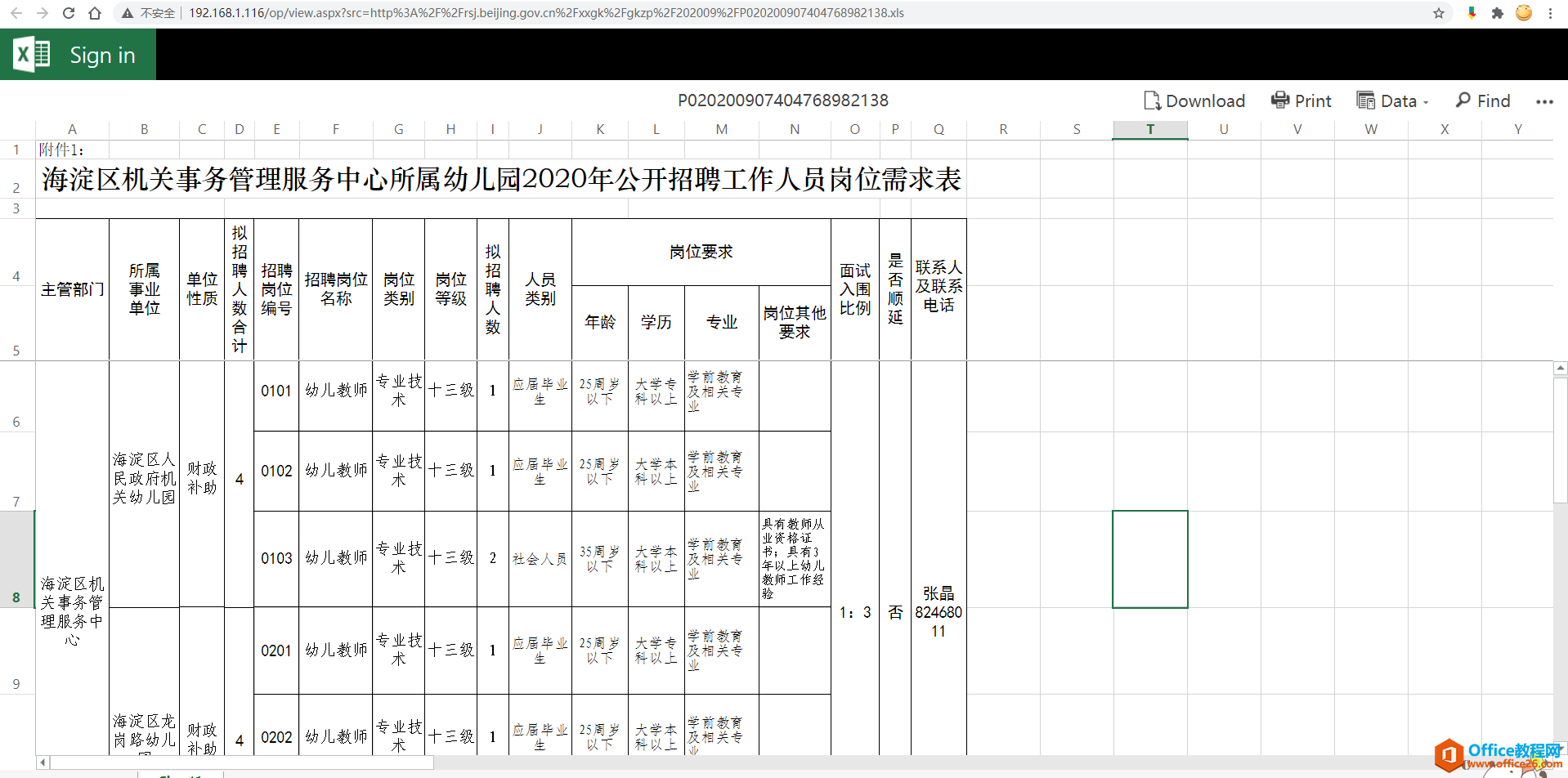This screenshot has height=778, width=1568.
Task: Click the smiley face extension icon
Action: [x=1523, y=12]
